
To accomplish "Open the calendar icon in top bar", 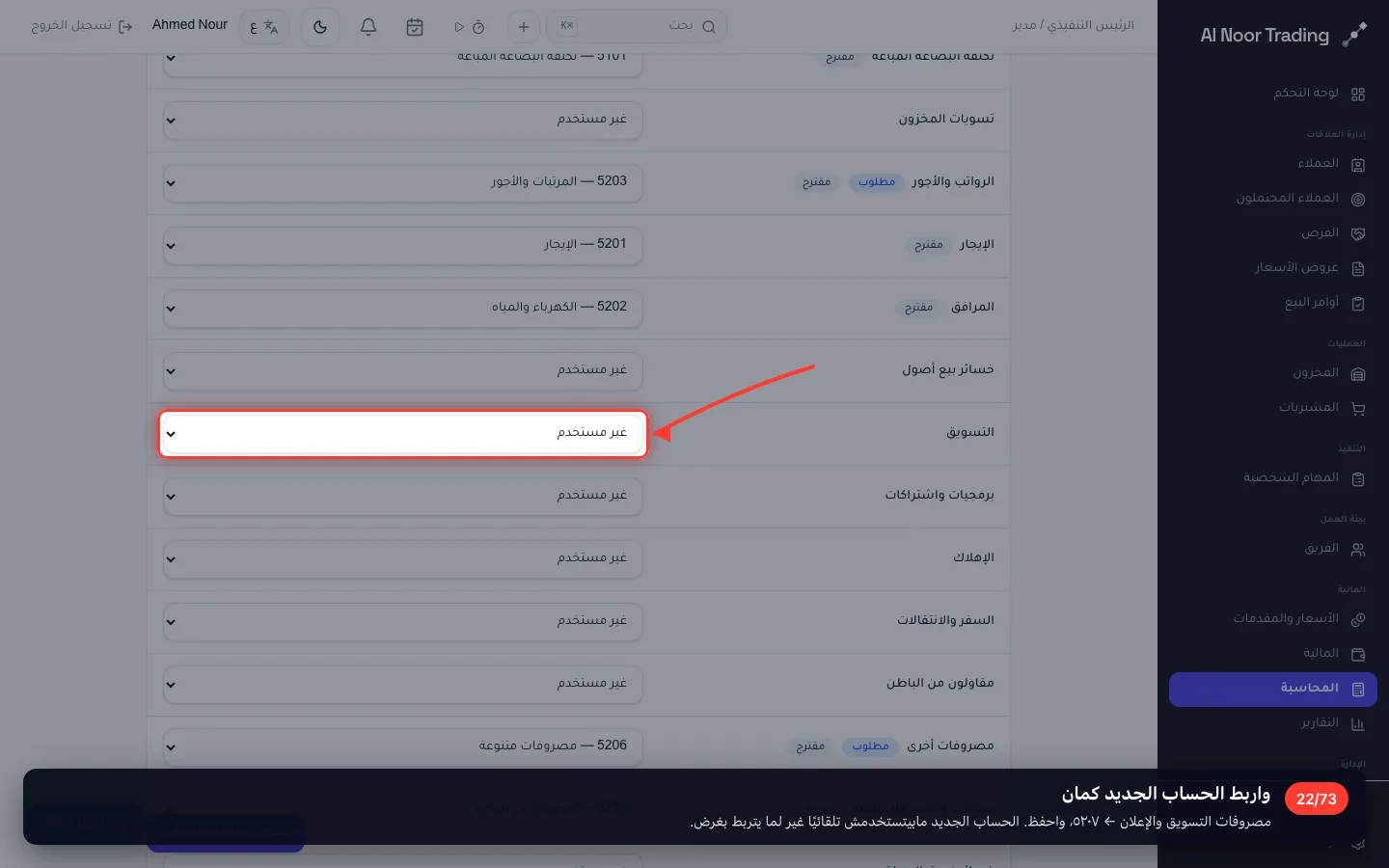I will pos(415,27).
